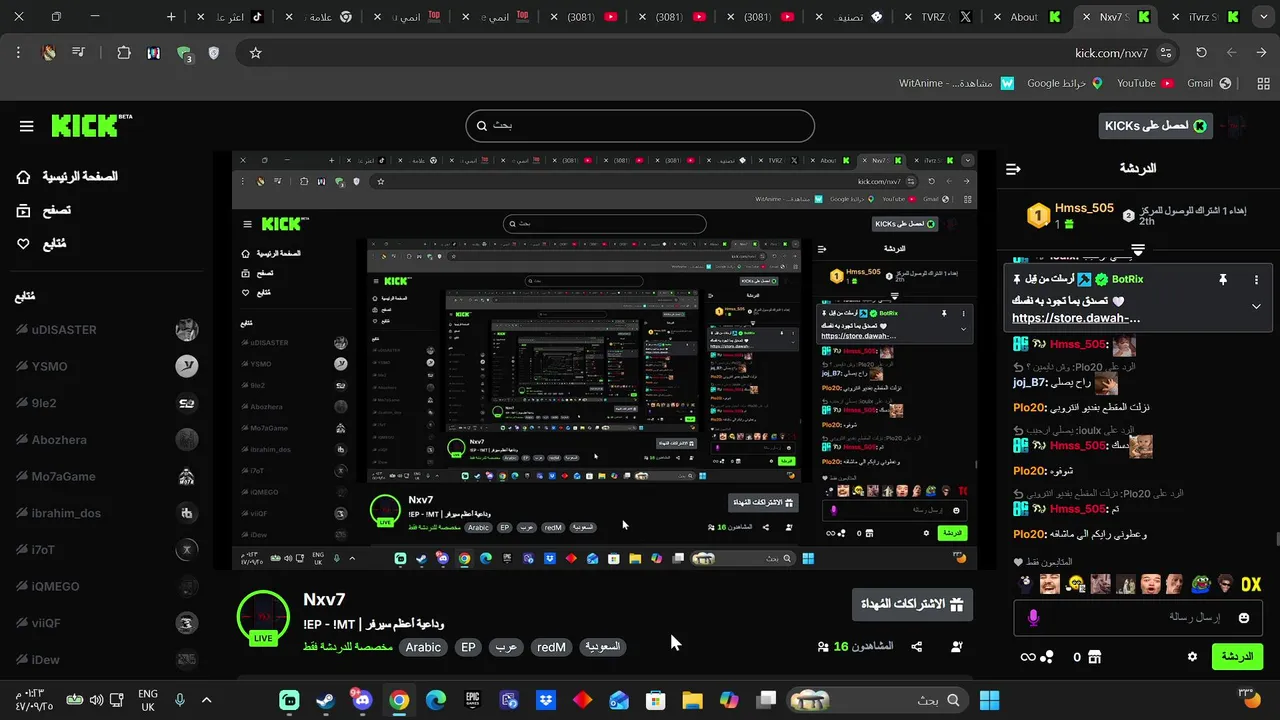Click the EP stream tag
The image size is (1280, 720).
pyautogui.click(x=468, y=647)
